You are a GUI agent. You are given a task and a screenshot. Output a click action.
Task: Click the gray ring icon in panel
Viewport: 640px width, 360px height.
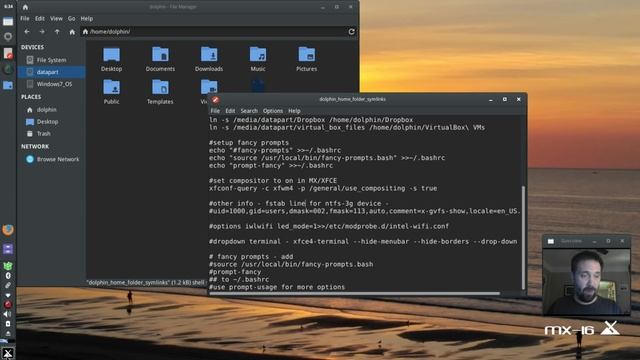(x=8, y=36)
